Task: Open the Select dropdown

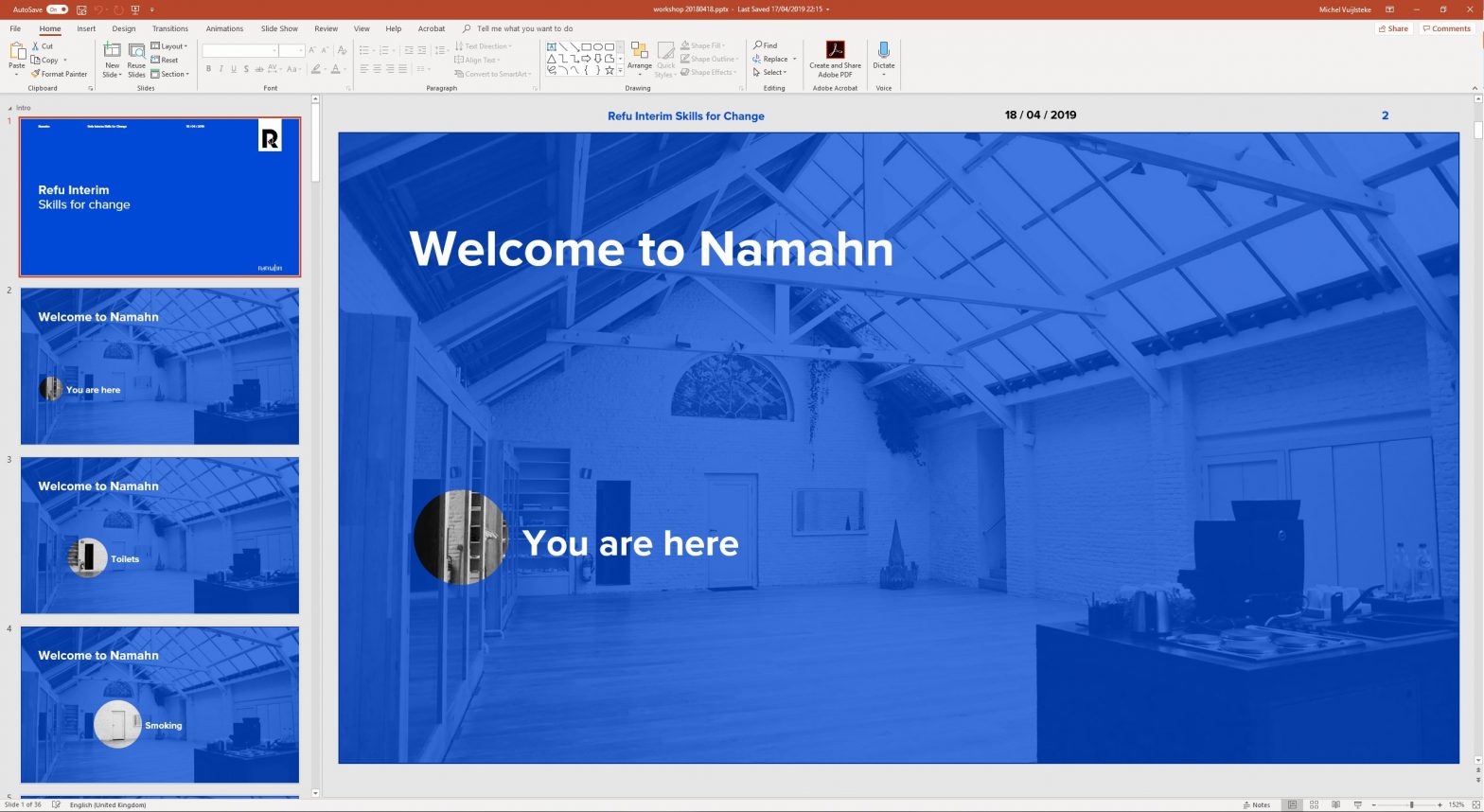Action: pos(769,72)
